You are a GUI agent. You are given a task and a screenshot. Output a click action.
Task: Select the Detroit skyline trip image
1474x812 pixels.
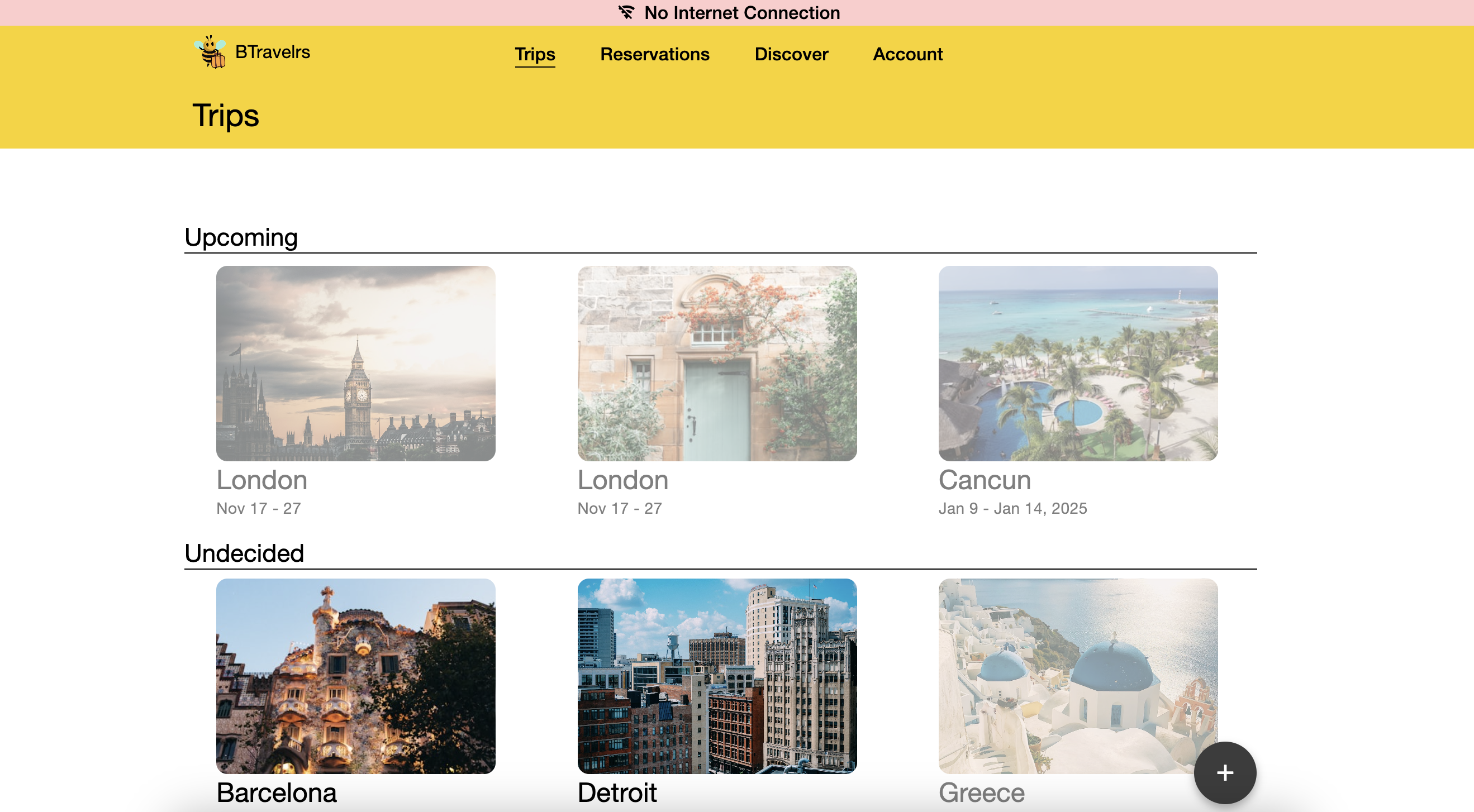(x=716, y=676)
